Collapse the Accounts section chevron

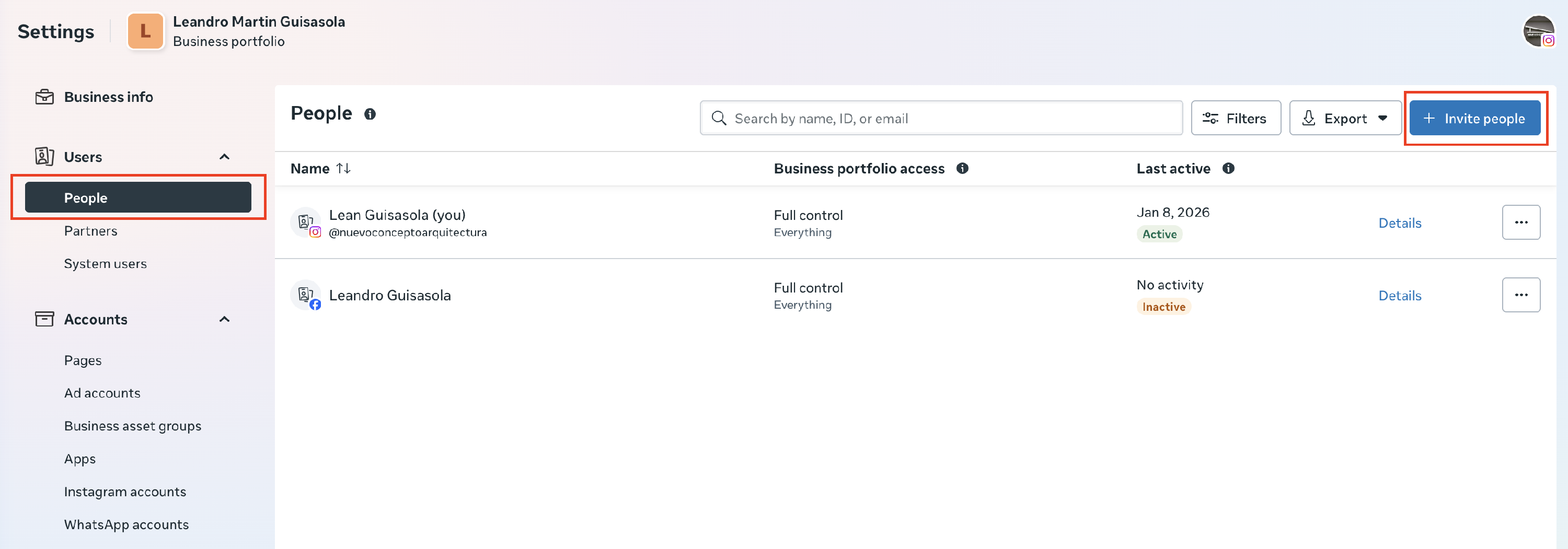coord(225,320)
